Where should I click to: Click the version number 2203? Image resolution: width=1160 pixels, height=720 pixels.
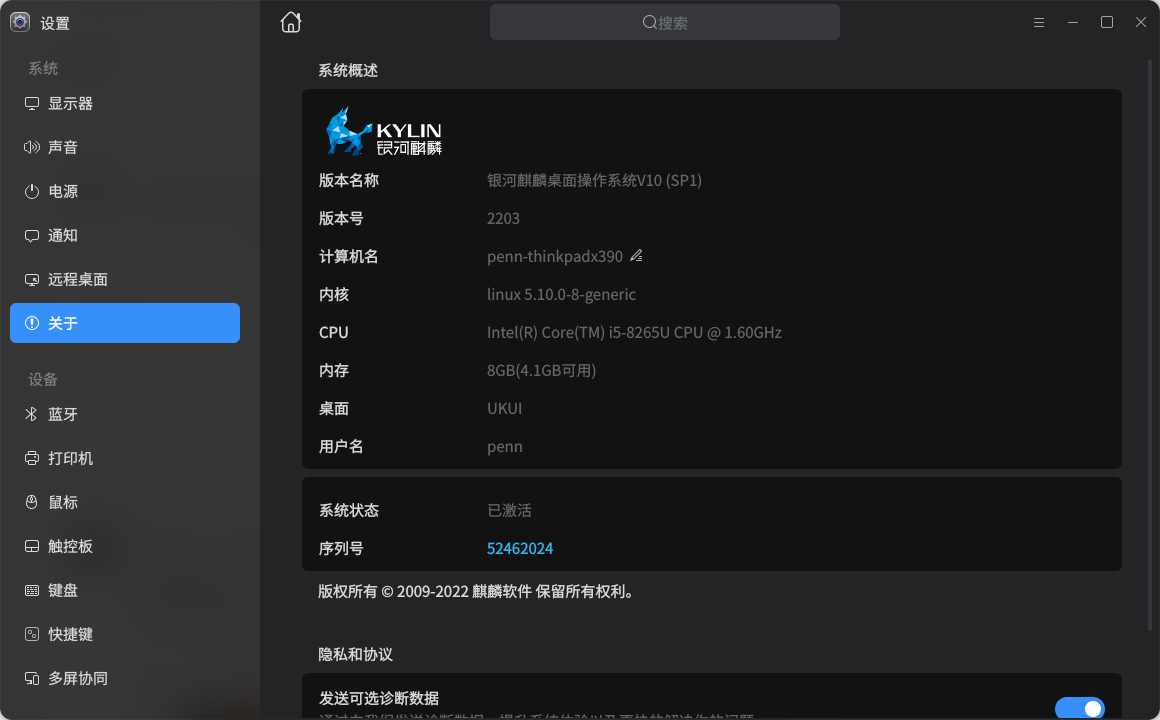tap(503, 218)
